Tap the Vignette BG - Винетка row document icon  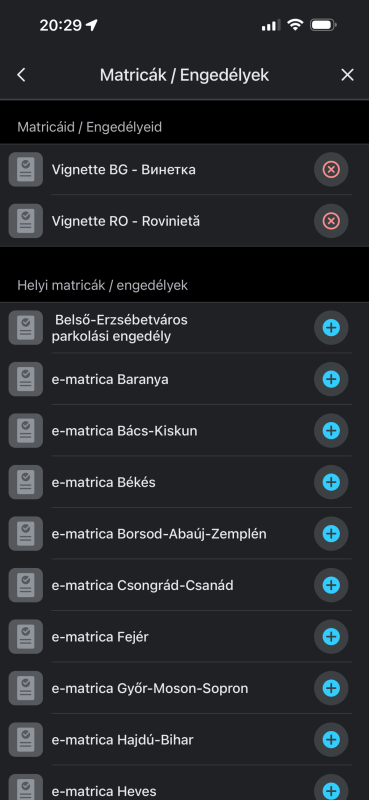(26, 169)
